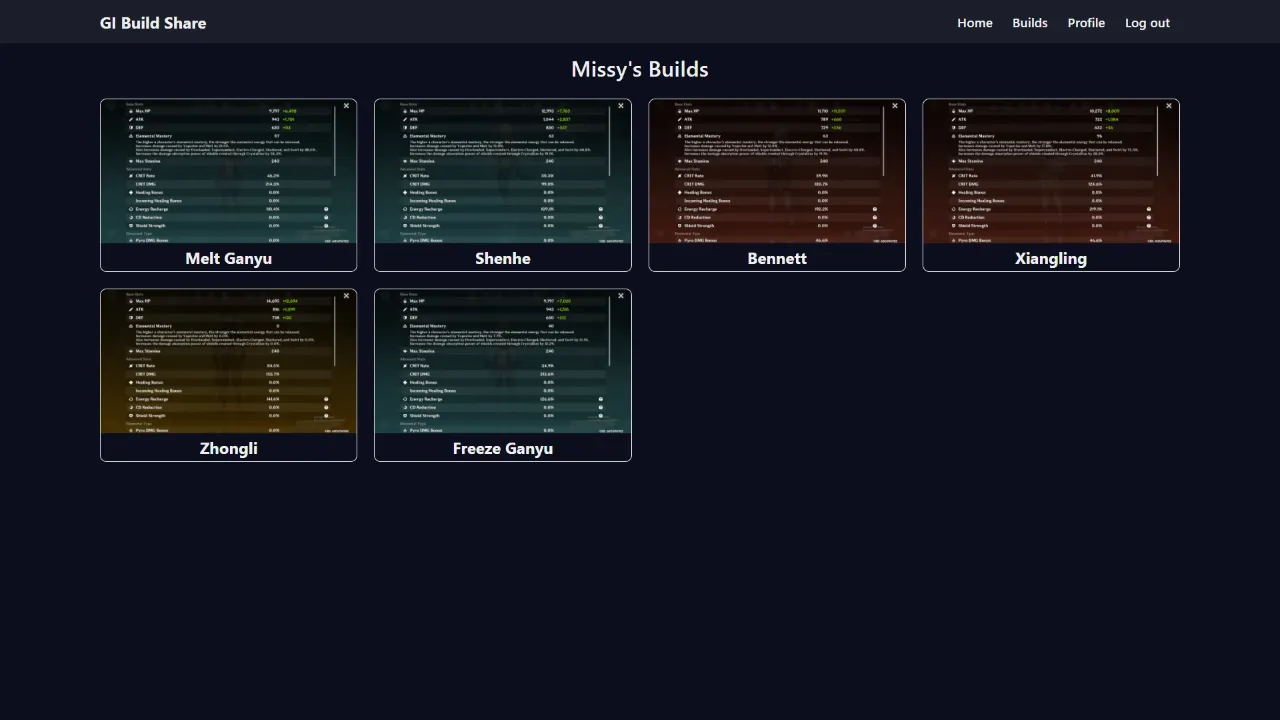Click the Freeze Ganyu title
Screen dimensions: 1280x720
click(x=502, y=448)
